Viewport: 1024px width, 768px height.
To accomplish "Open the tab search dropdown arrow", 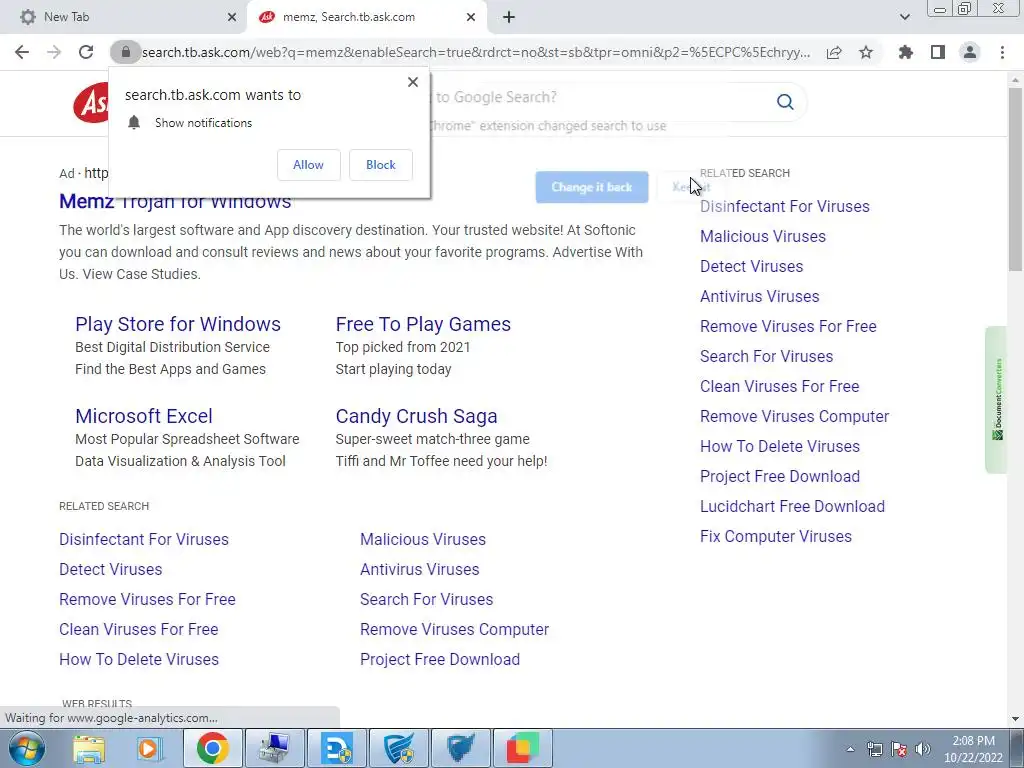I will point(904,18).
